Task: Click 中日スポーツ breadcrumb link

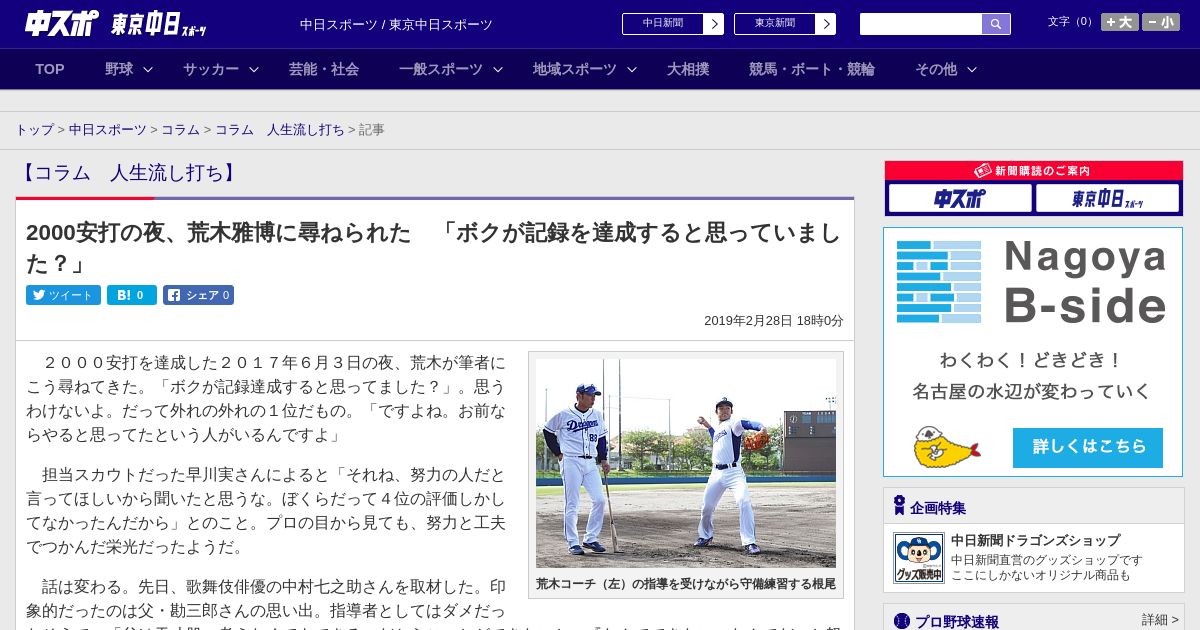Action: pos(108,130)
